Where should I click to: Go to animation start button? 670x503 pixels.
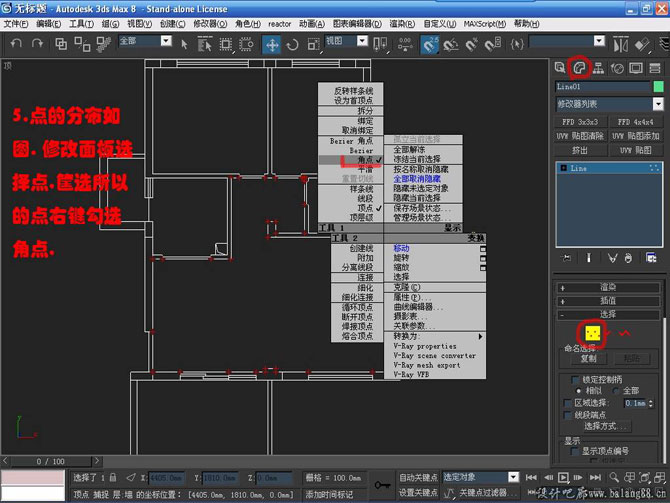531,477
